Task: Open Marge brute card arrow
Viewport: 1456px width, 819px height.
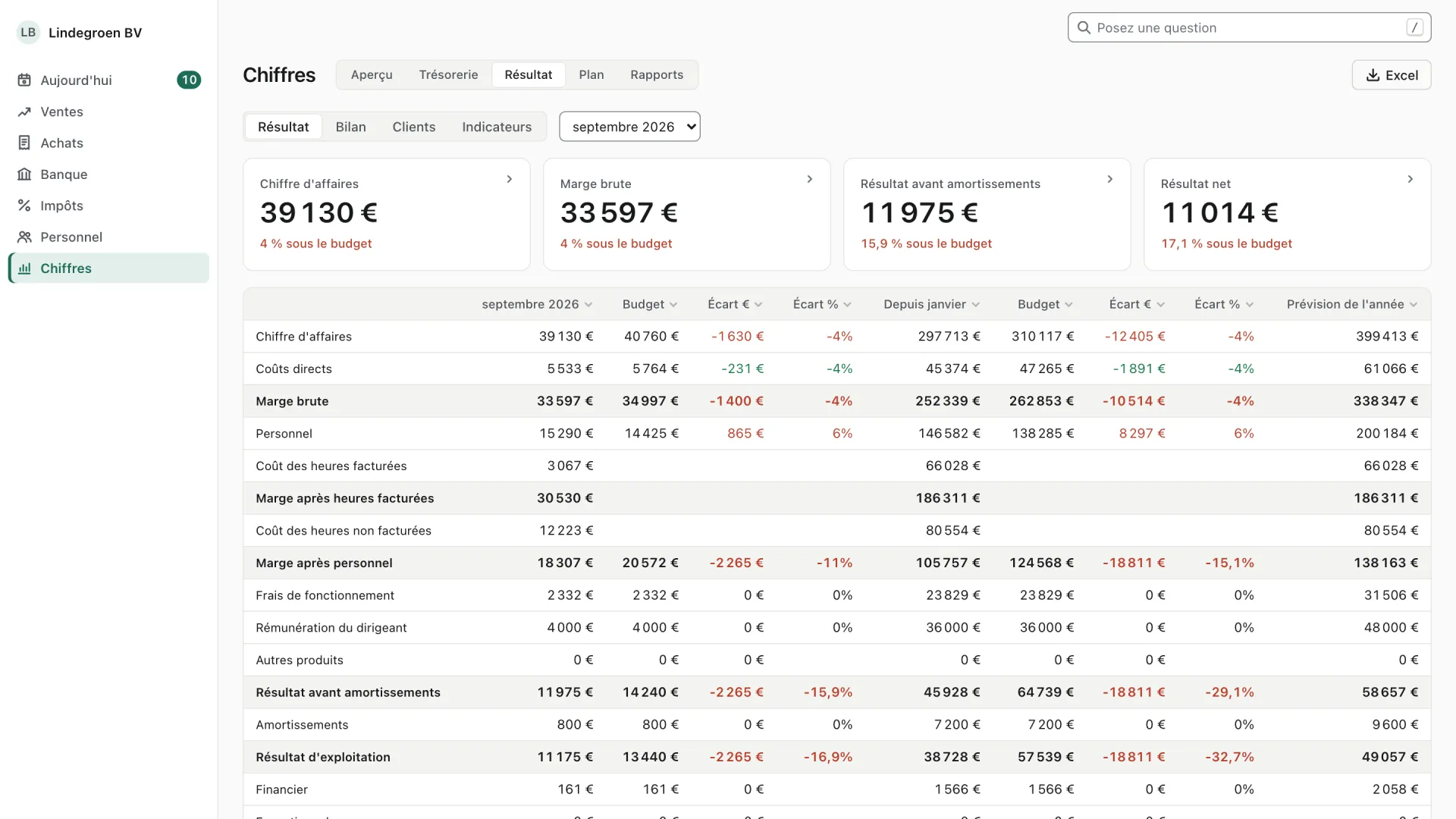Action: 810,180
